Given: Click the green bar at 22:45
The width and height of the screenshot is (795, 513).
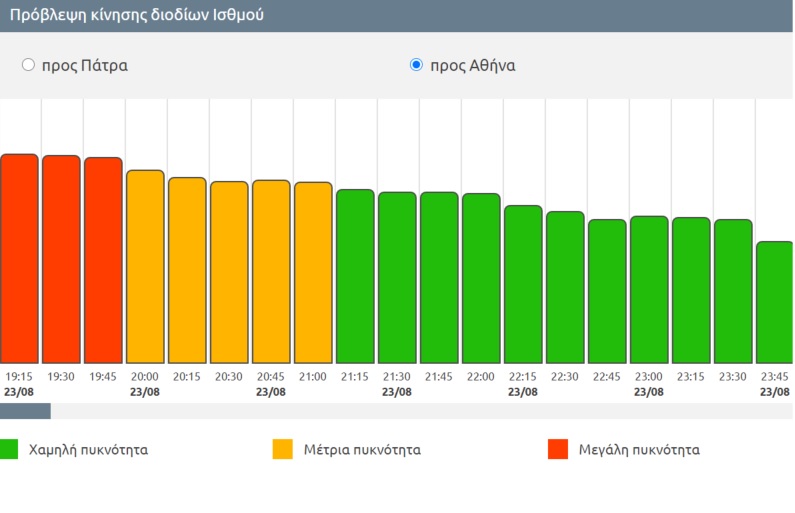Looking at the screenshot, I should click(607, 291).
